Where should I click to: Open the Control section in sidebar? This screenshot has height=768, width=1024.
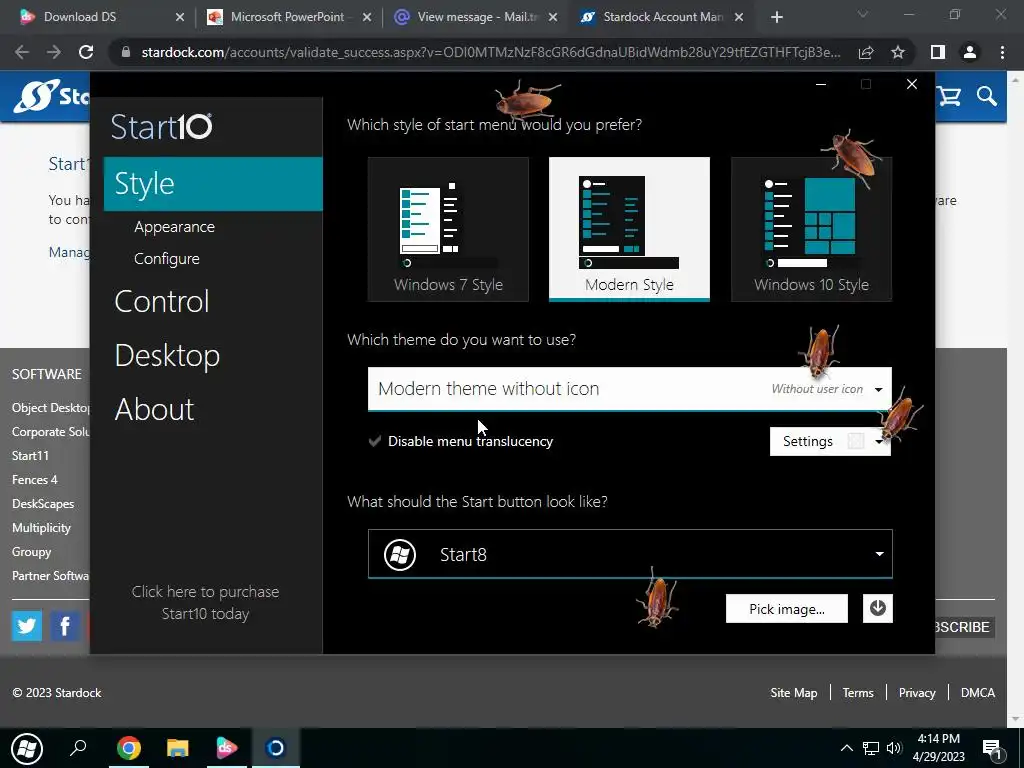point(161,301)
